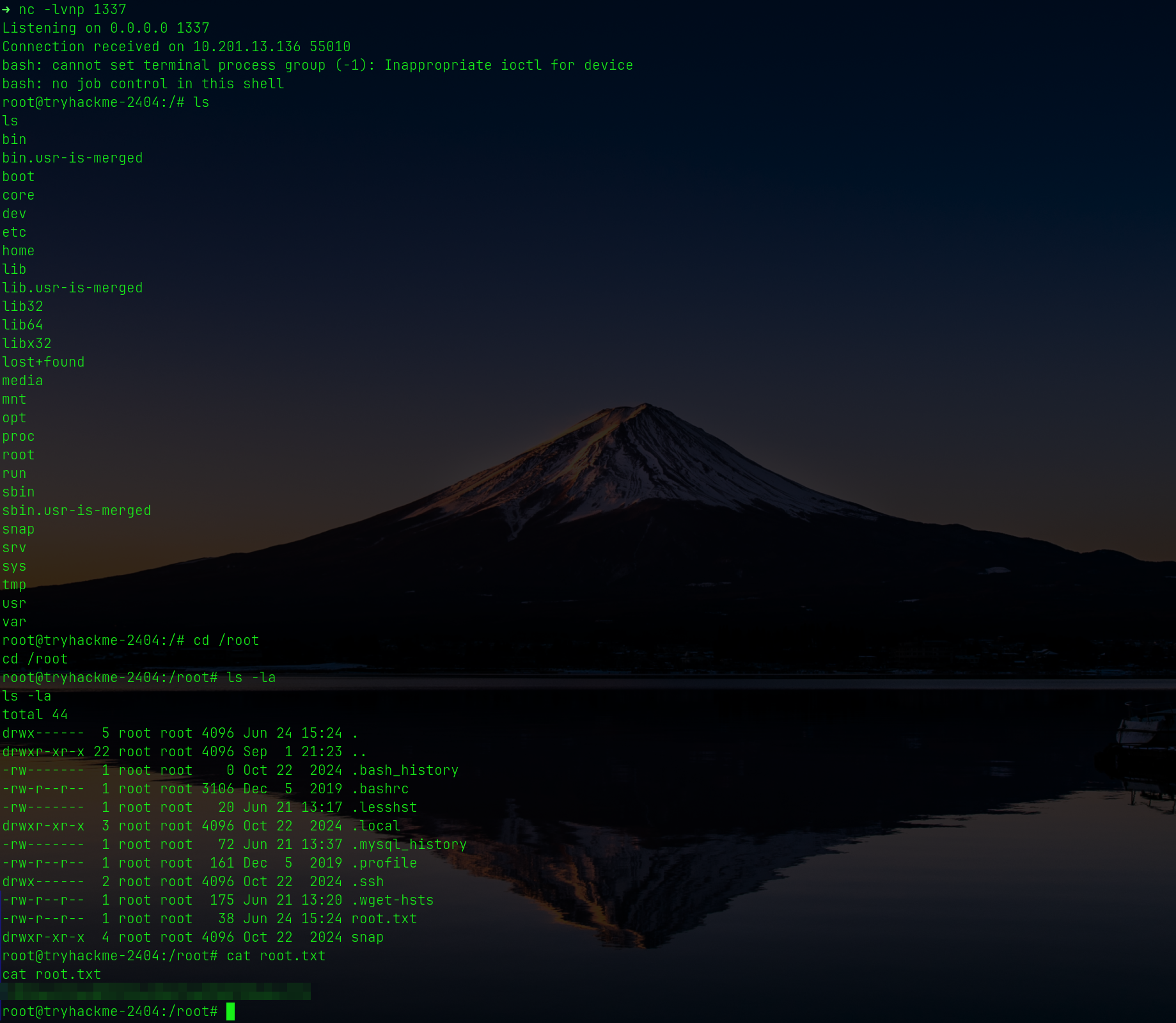
Task: Click the 'cat root.txt' command at prompt
Action: (x=276, y=956)
